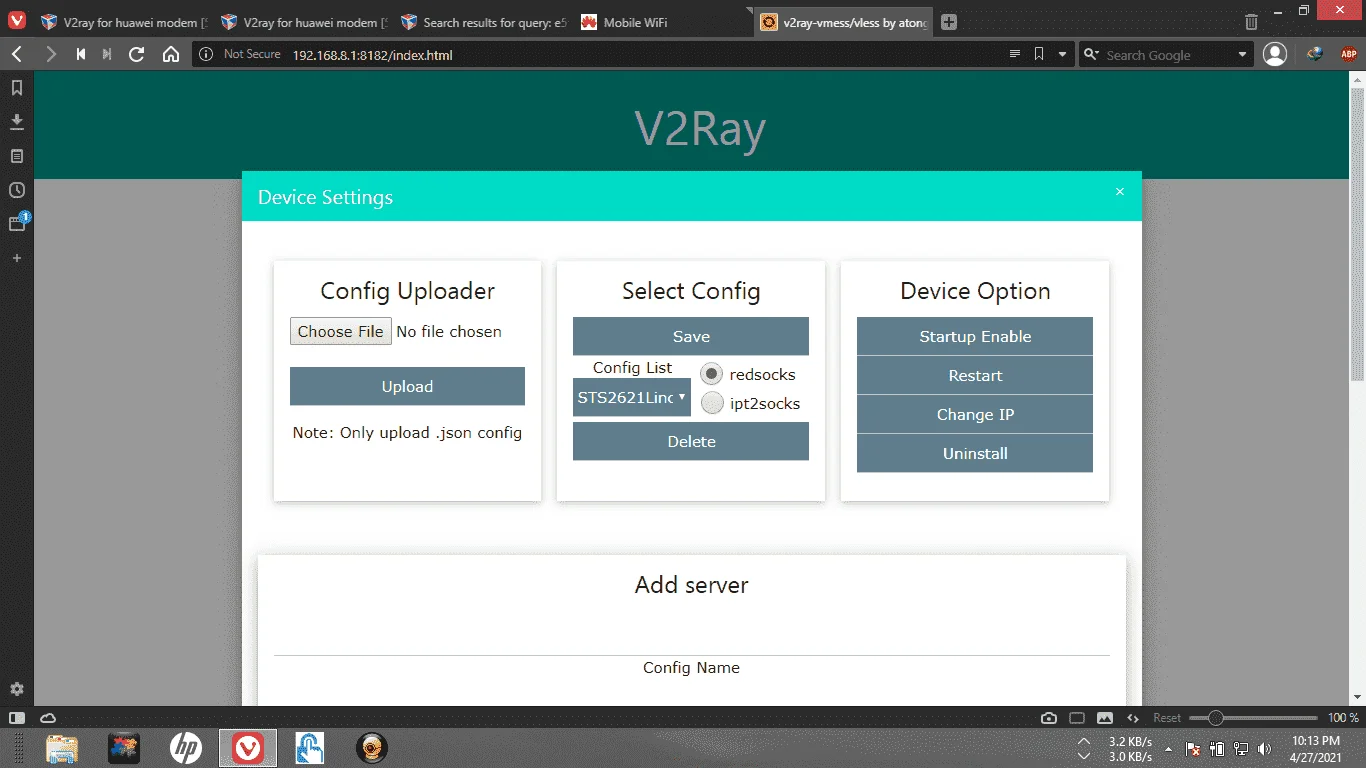Bookmark this page from address bar
The height and width of the screenshot is (768, 1366).
(1039, 54)
